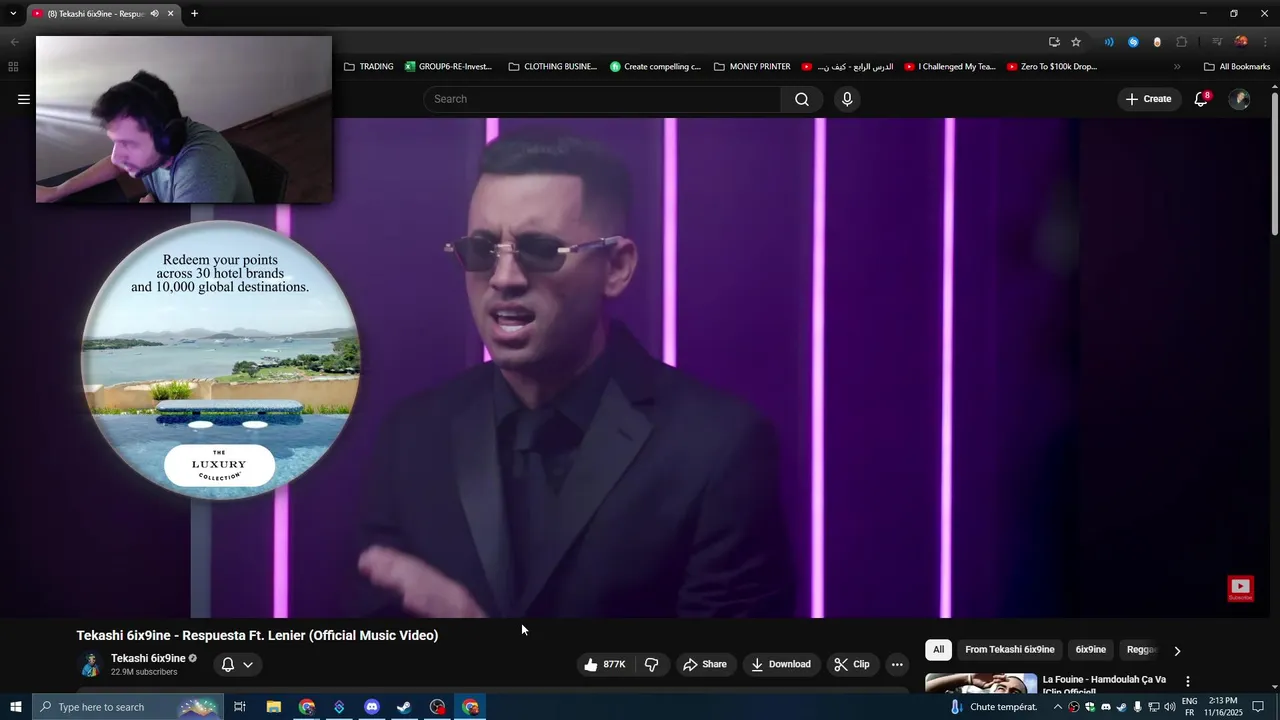This screenshot has height=720, width=1280.
Task: Start voice search with the microphone icon
Action: tap(847, 99)
